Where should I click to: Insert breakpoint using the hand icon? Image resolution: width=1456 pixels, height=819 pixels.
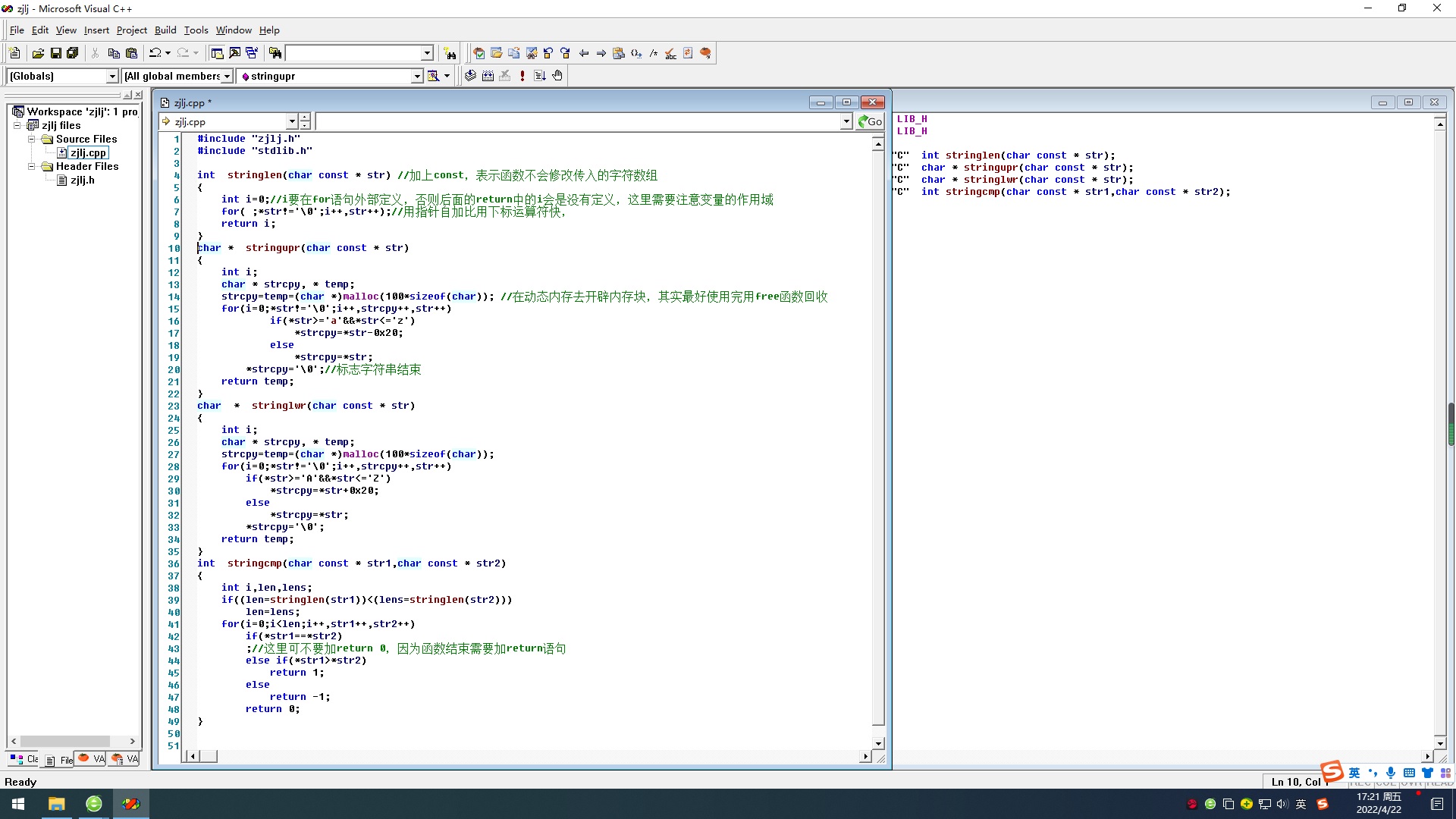(x=557, y=76)
